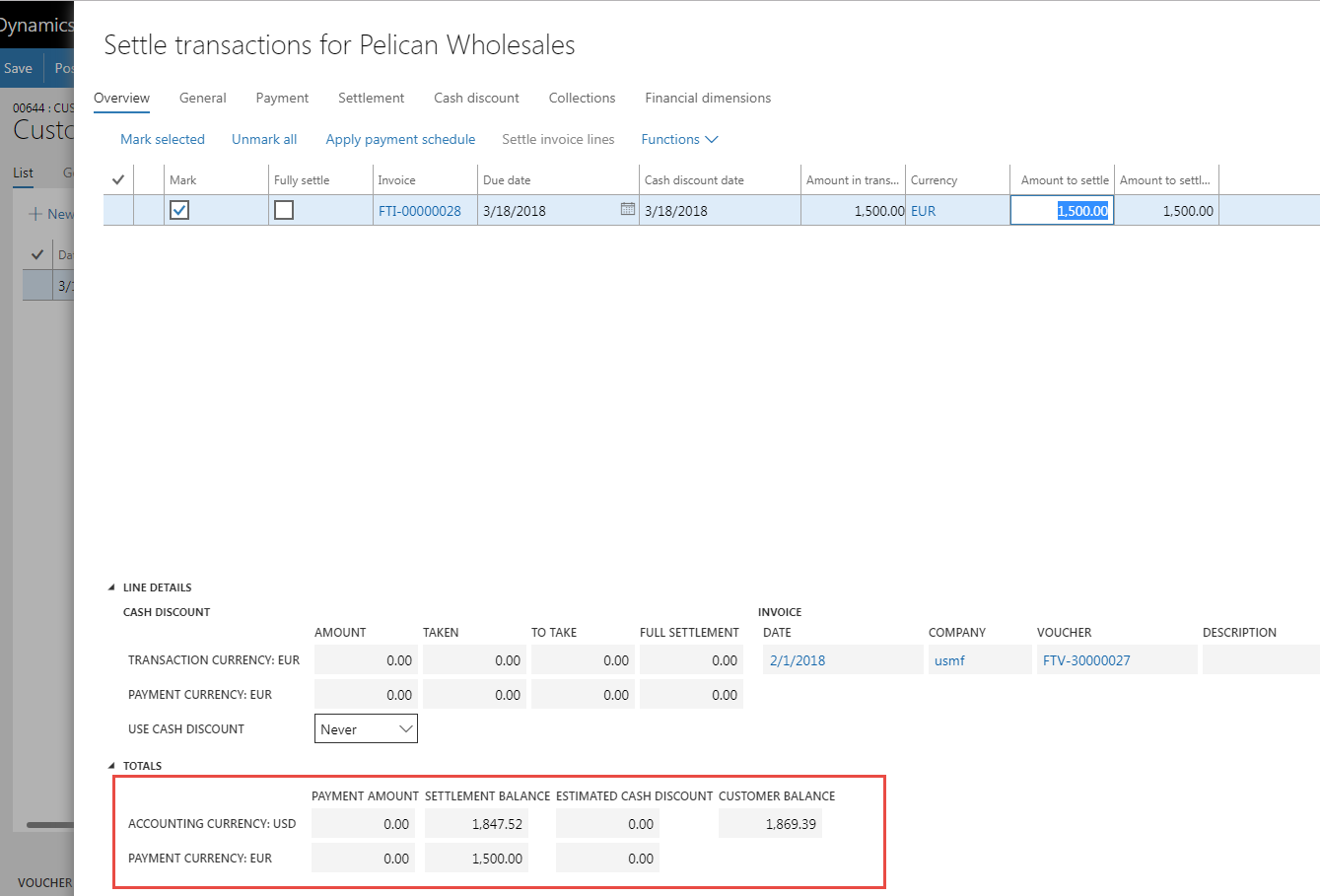Select the Collections tab

[582, 98]
